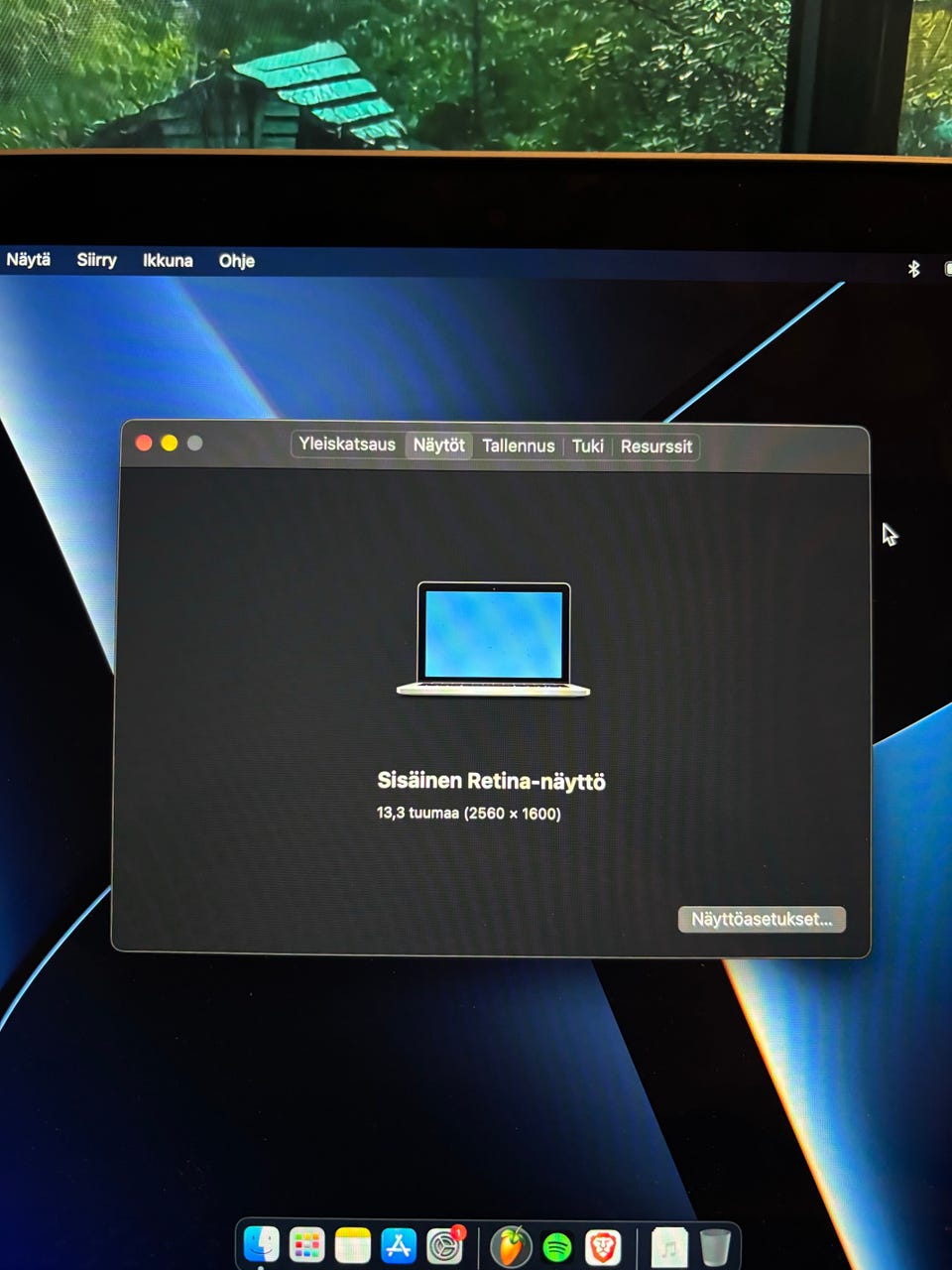The image size is (952, 1270).
Task: Launch FL Studio from the Dock
Action: pyautogui.click(x=511, y=1246)
